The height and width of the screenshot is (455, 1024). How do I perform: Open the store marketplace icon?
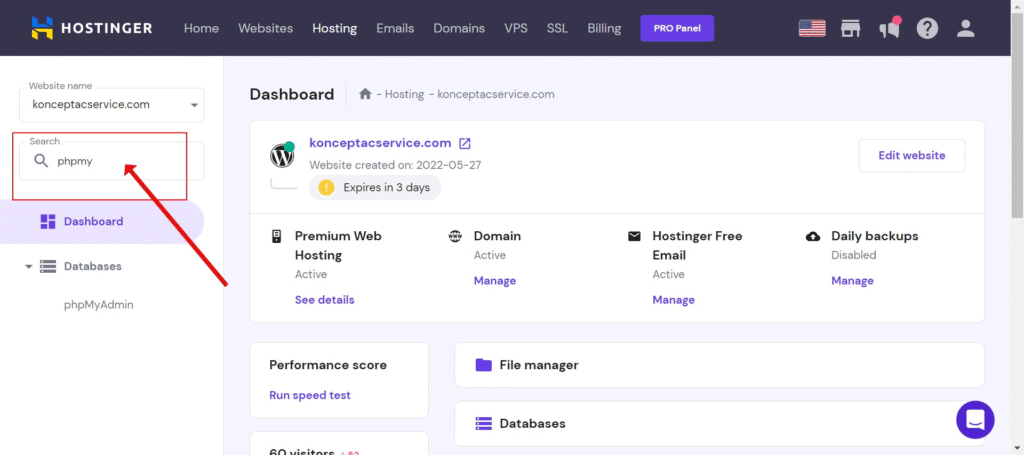[850, 28]
